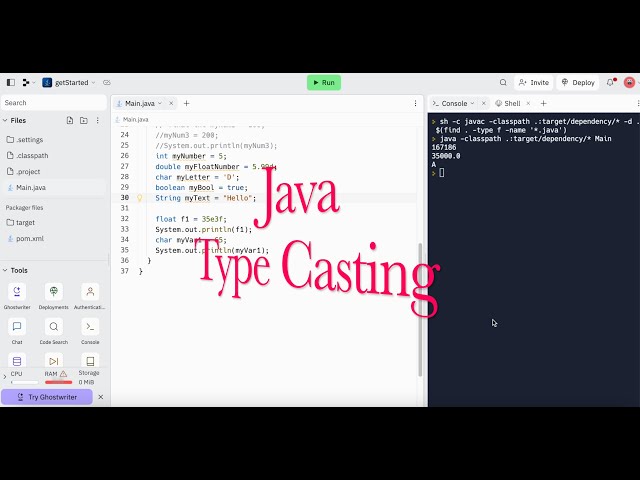The height and width of the screenshot is (480, 640).
Task: Click the link icon beside getStarted
Action: pyautogui.click(x=107, y=82)
